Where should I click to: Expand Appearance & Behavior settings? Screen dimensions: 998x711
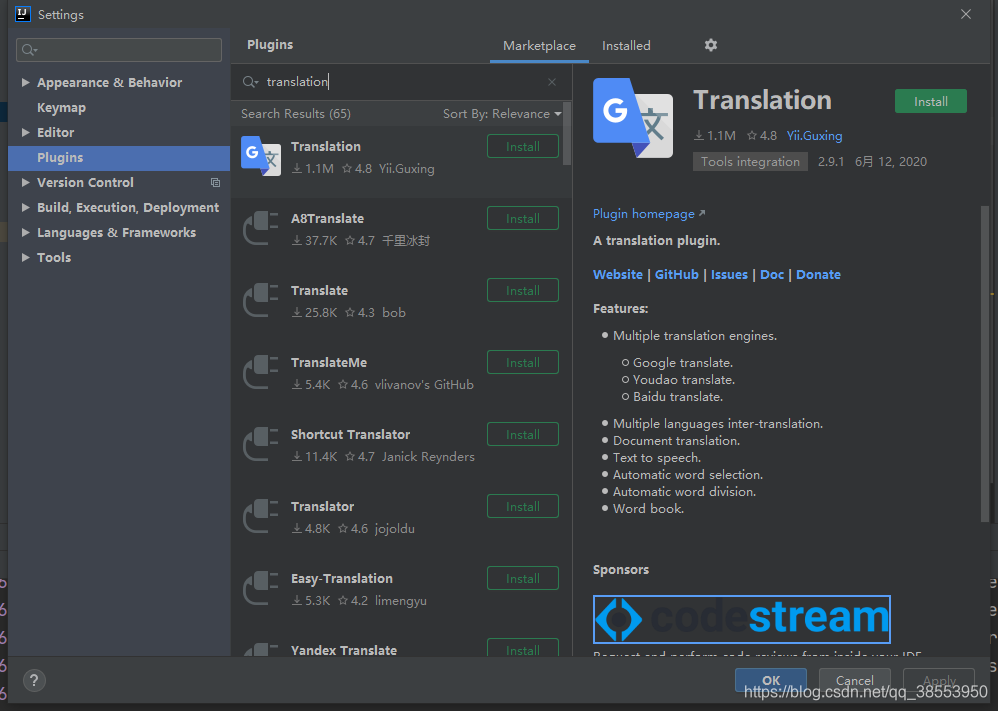25,82
